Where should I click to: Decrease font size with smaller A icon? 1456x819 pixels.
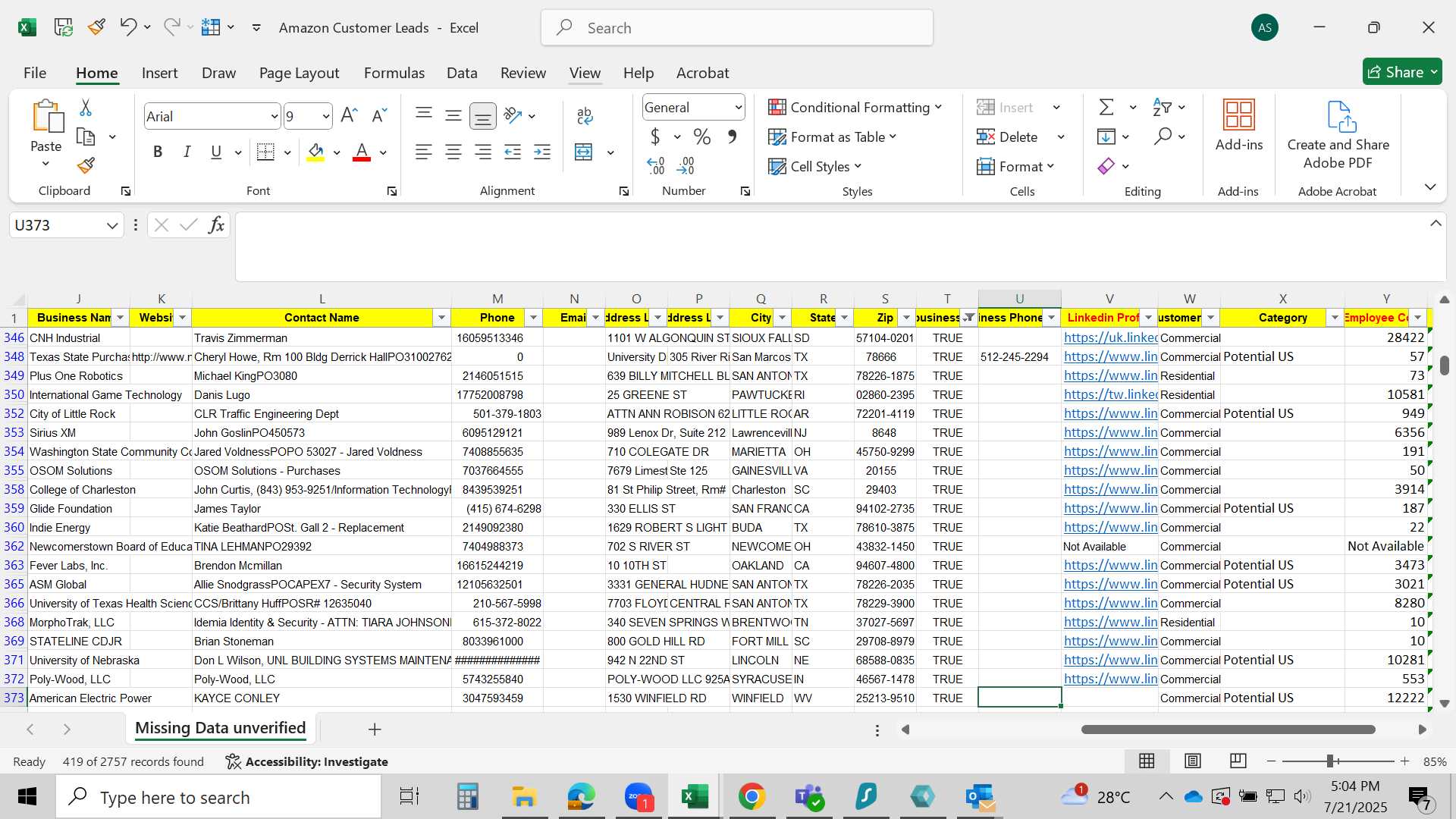(379, 115)
